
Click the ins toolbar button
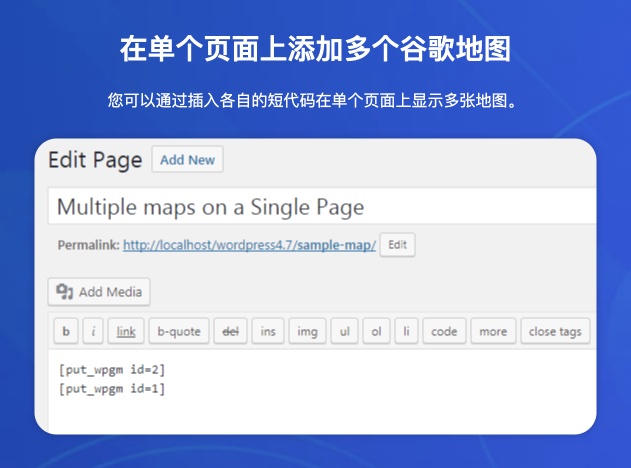click(268, 331)
